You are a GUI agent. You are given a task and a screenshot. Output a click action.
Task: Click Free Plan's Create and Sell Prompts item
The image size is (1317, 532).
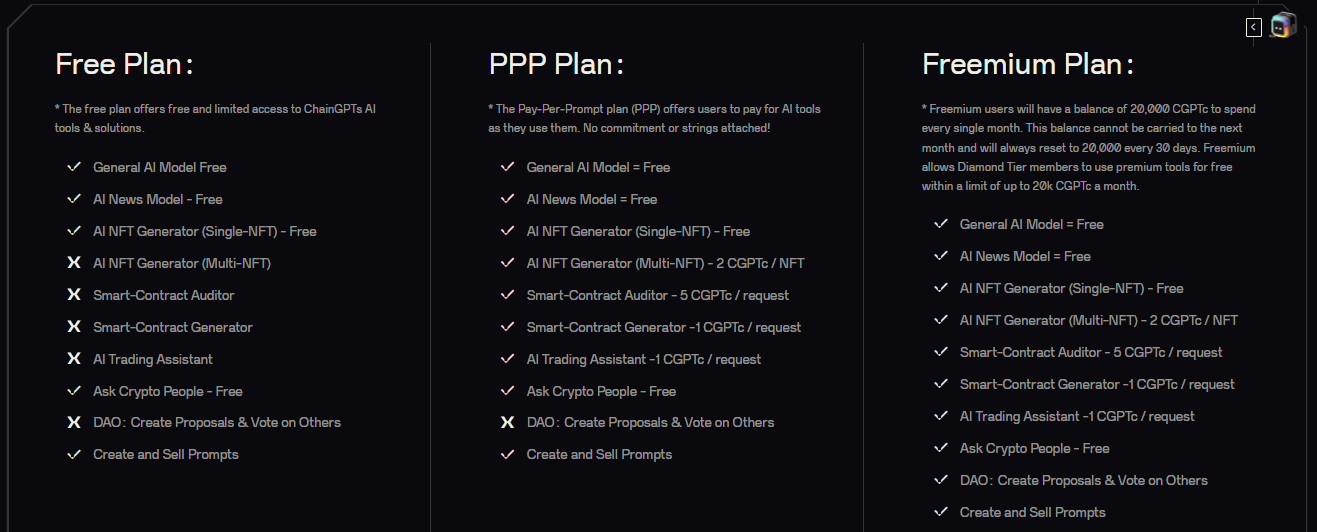pyautogui.click(x=166, y=454)
